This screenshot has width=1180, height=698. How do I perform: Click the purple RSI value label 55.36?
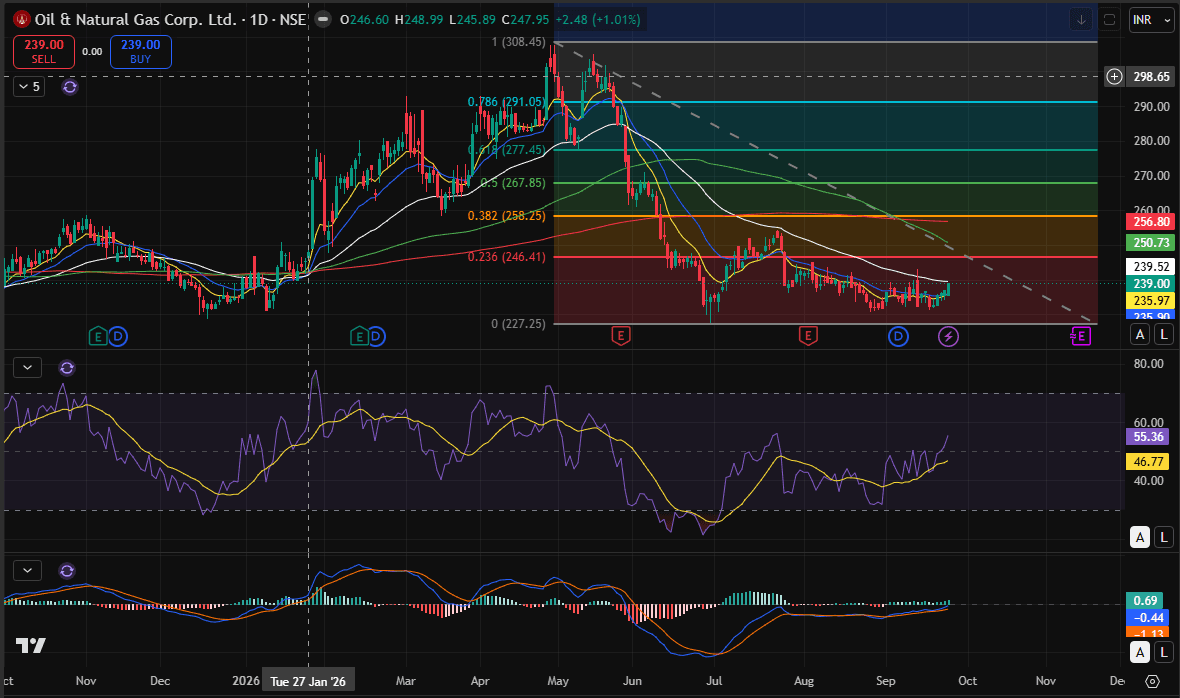(1149, 436)
